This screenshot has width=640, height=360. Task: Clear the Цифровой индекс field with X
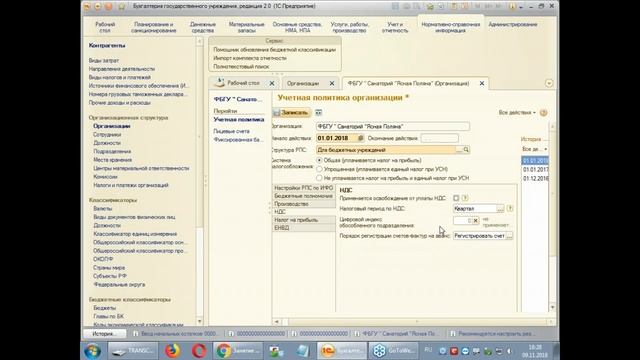[x=476, y=220]
